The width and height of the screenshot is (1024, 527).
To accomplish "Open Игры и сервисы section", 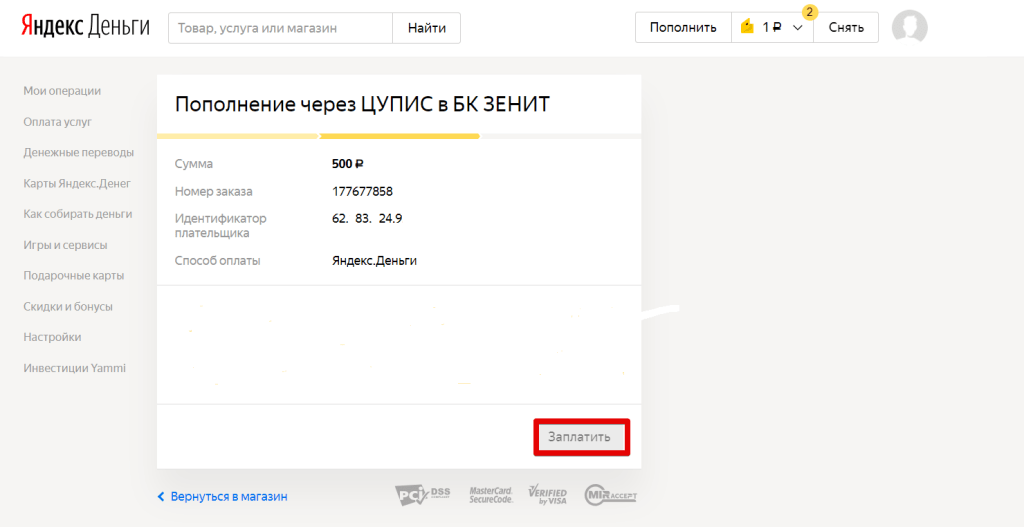I will (65, 245).
